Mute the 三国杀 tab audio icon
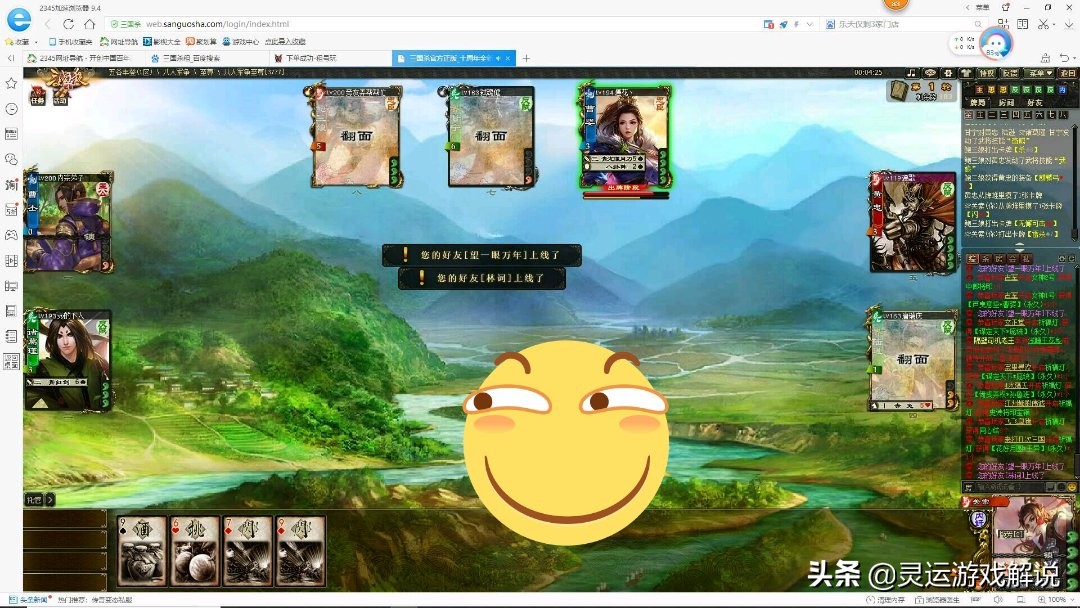Viewport: 1080px width, 608px height. (498, 59)
